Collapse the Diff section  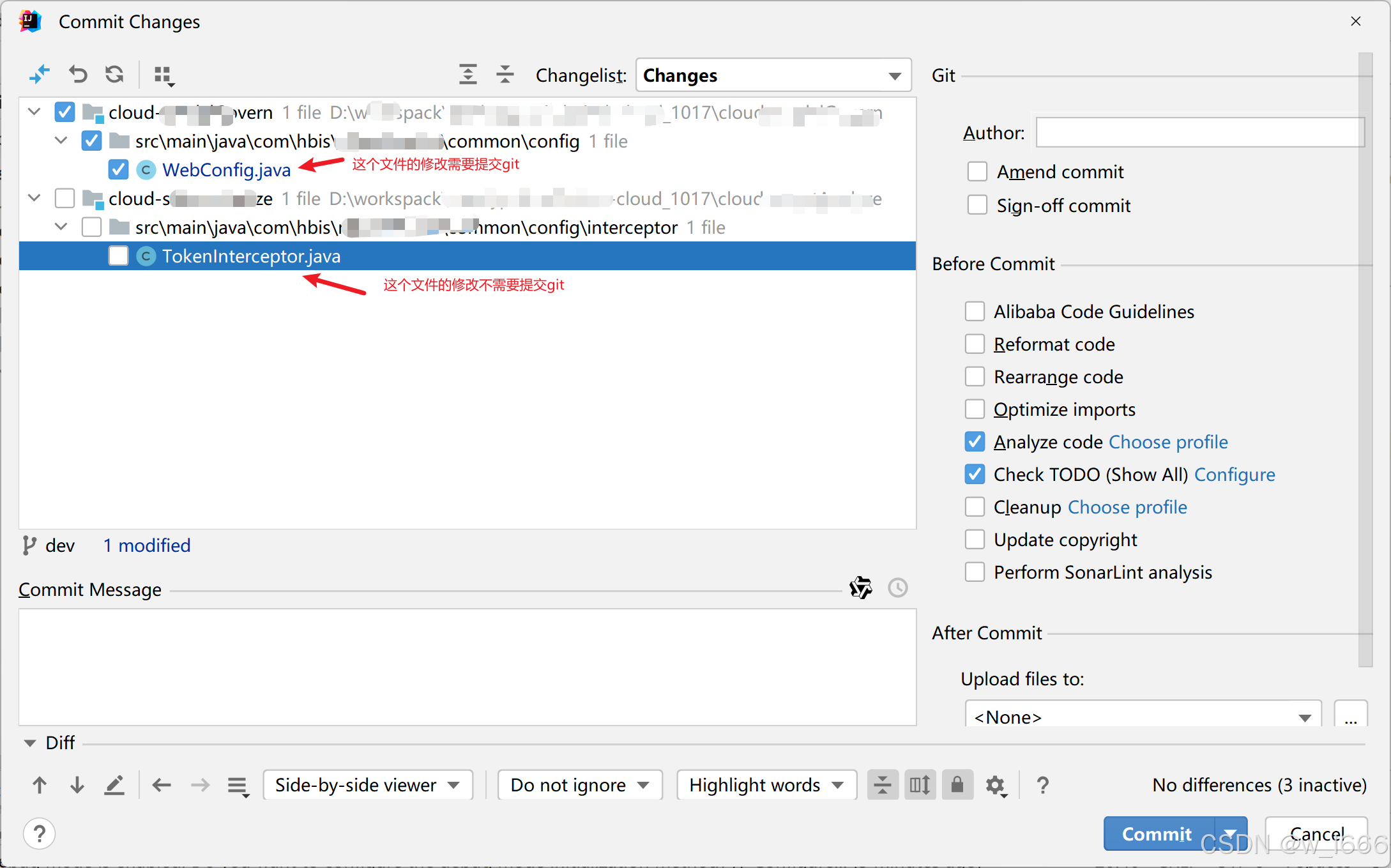pyautogui.click(x=29, y=743)
